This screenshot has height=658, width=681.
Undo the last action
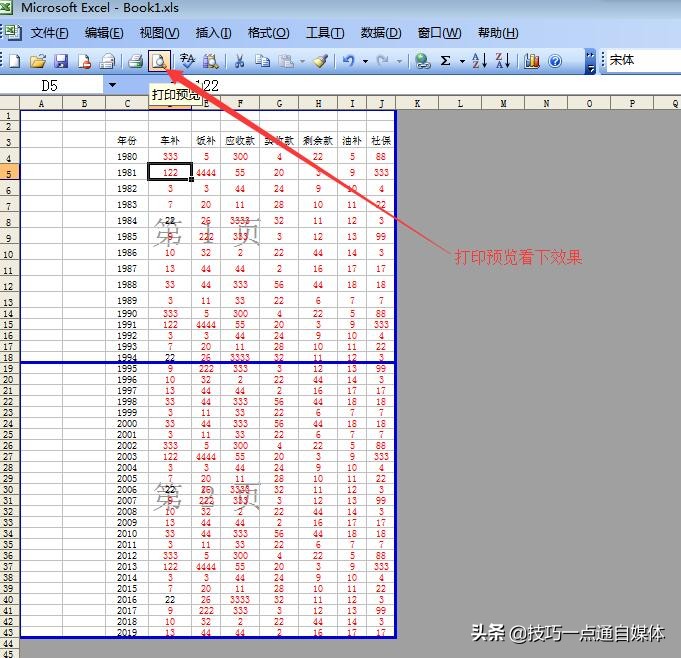349,61
